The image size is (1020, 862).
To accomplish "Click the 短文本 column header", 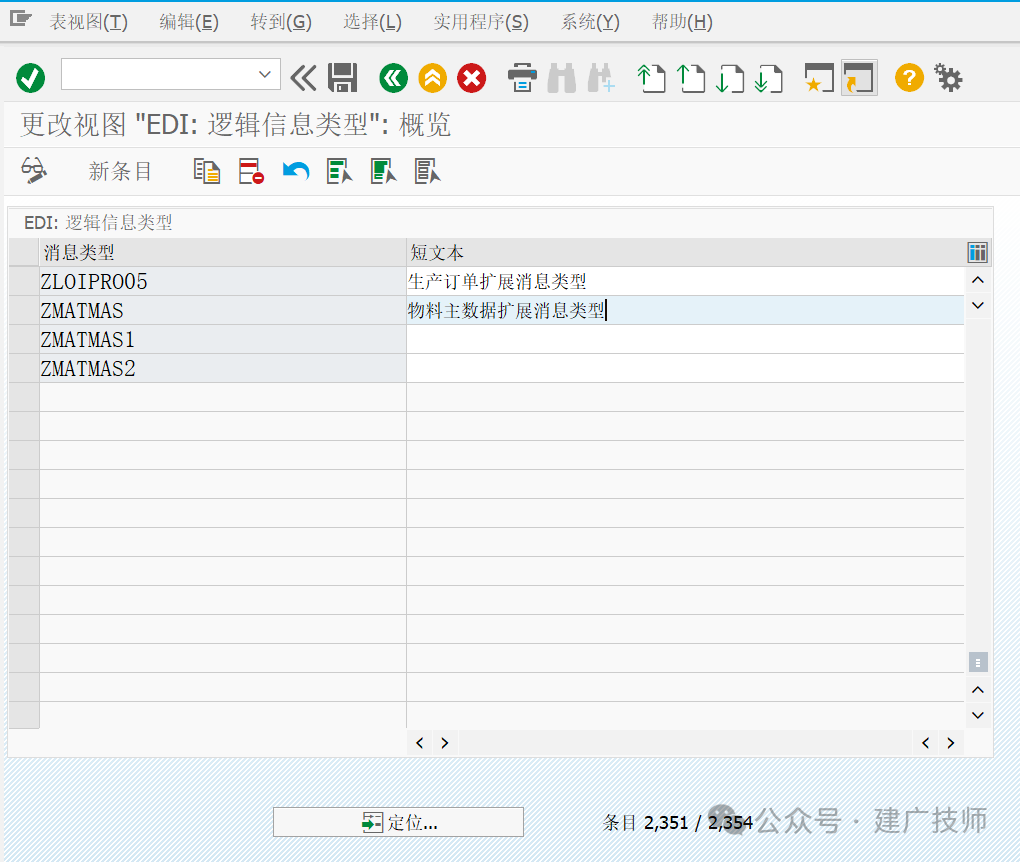I will coord(685,252).
